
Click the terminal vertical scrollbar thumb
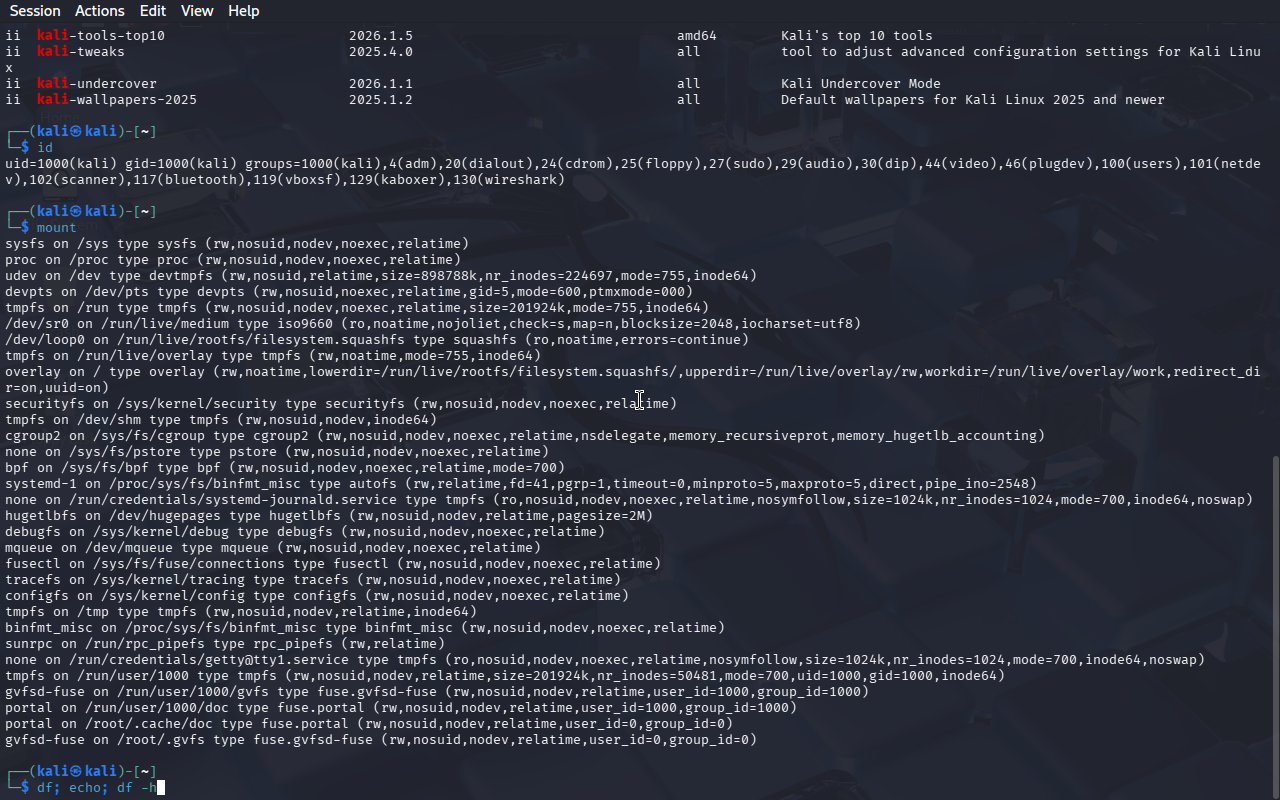(x=1274, y=620)
